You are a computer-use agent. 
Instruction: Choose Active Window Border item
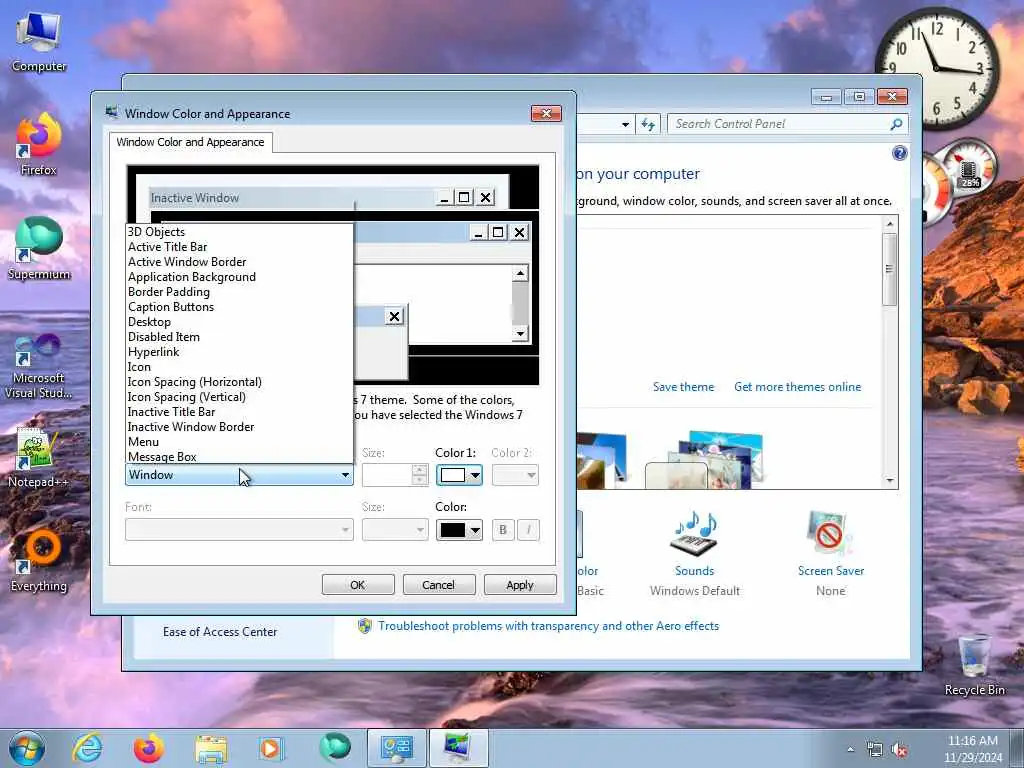tap(239, 262)
